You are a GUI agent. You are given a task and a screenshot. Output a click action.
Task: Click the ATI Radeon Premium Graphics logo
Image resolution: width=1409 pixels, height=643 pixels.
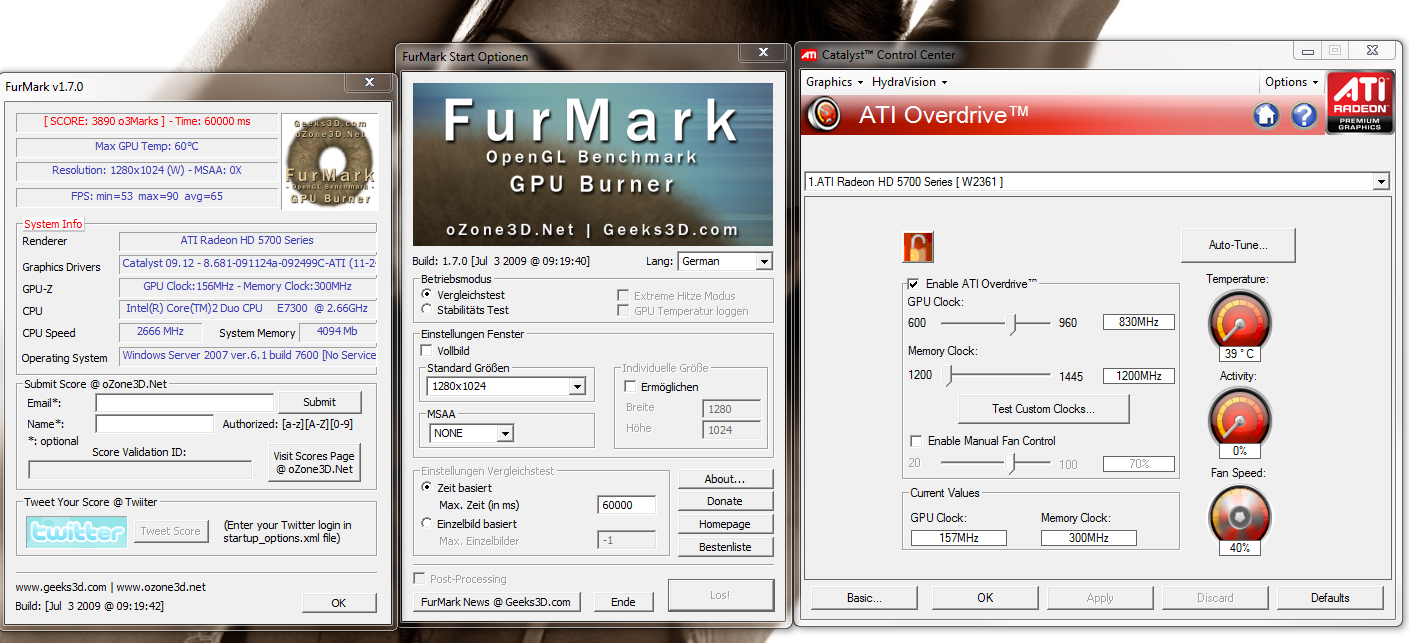pyautogui.click(x=1360, y=102)
